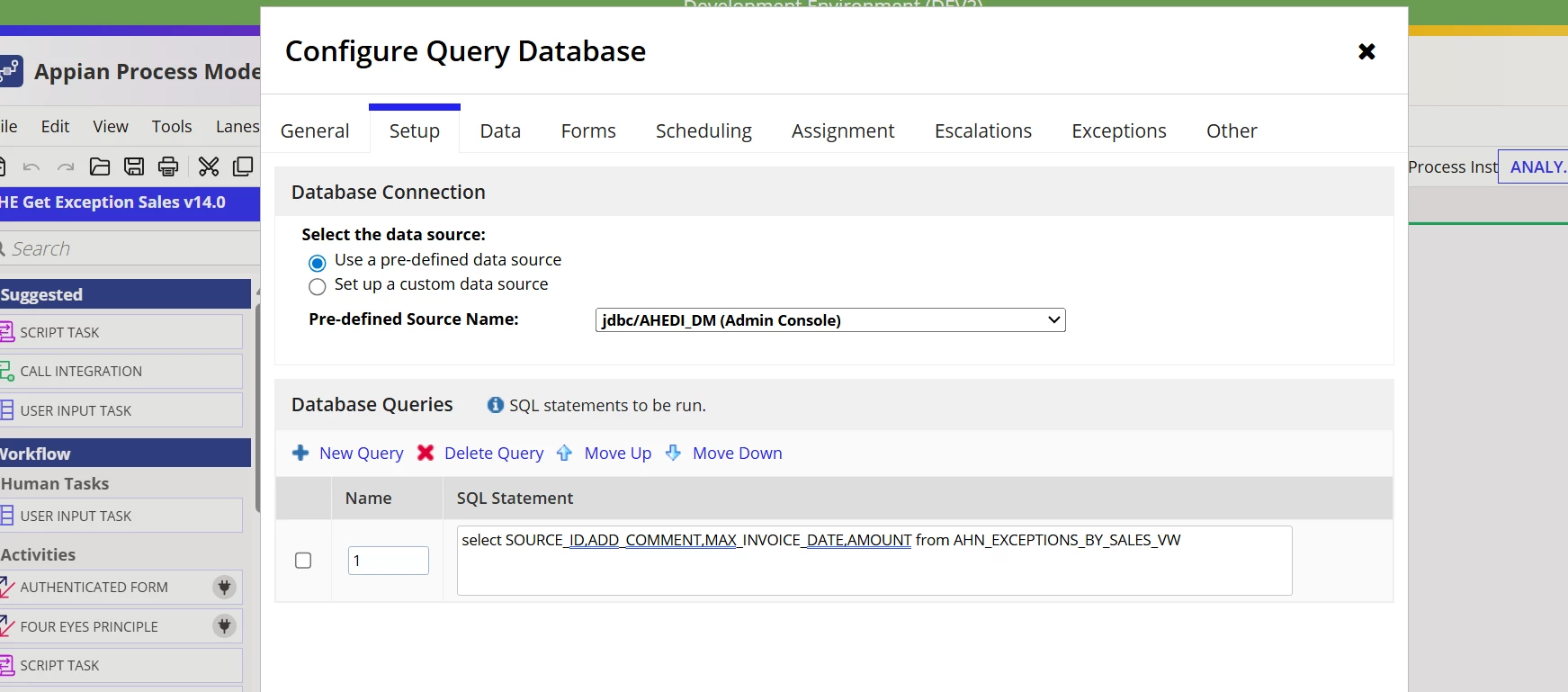
Task: Click into the SQL Statement text area
Action: pyautogui.click(x=874, y=561)
